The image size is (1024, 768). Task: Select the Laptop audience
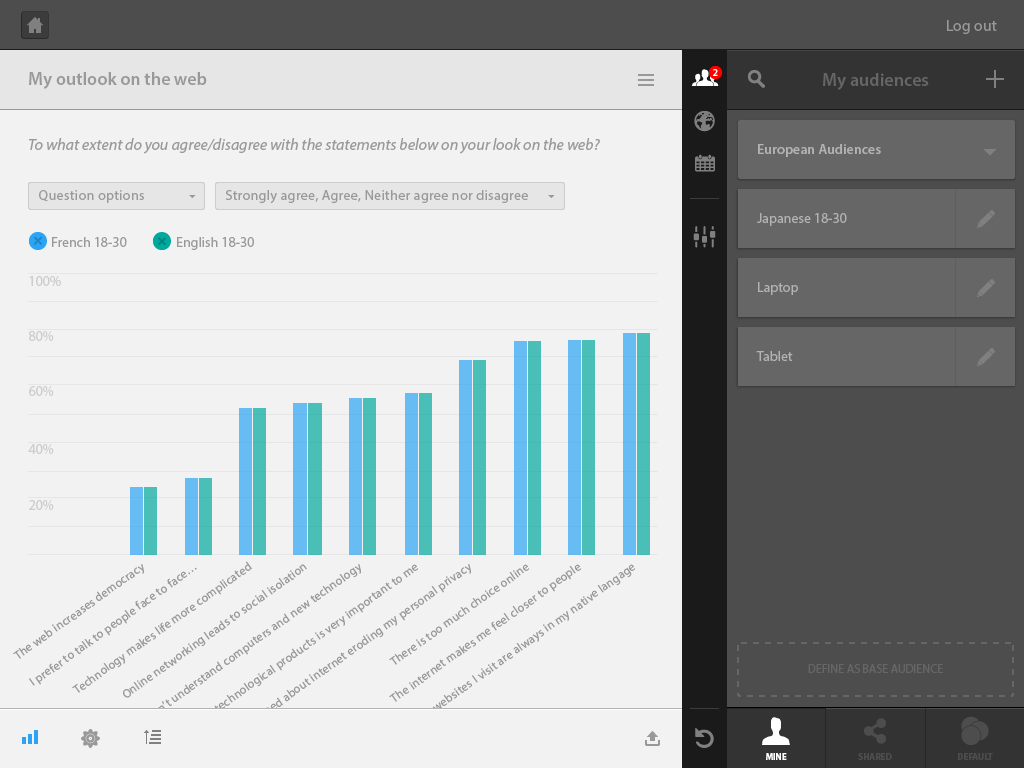point(846,287)
